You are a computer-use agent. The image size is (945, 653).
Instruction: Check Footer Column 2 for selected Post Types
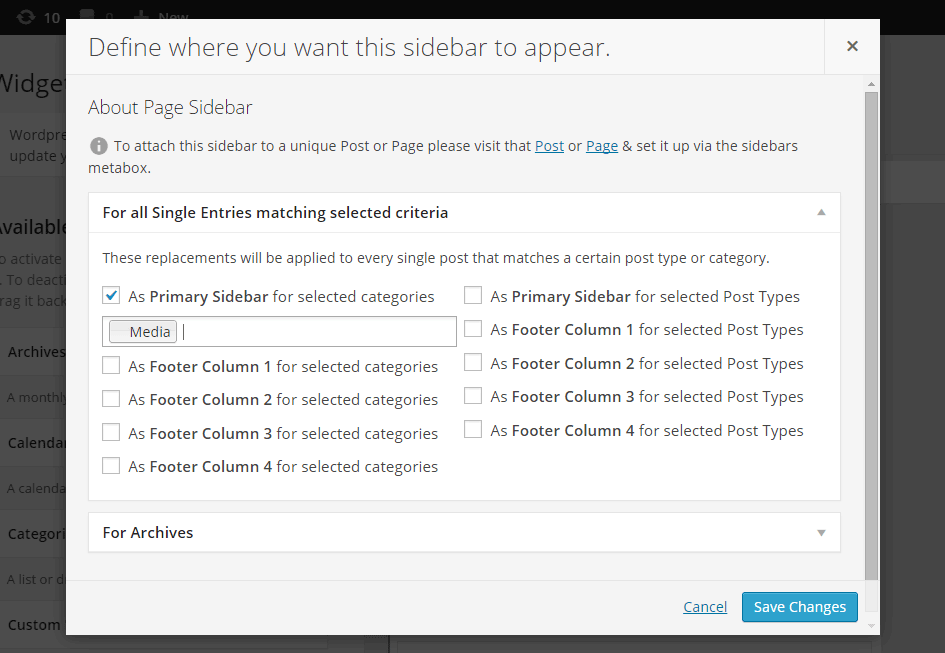coord(472,361)
